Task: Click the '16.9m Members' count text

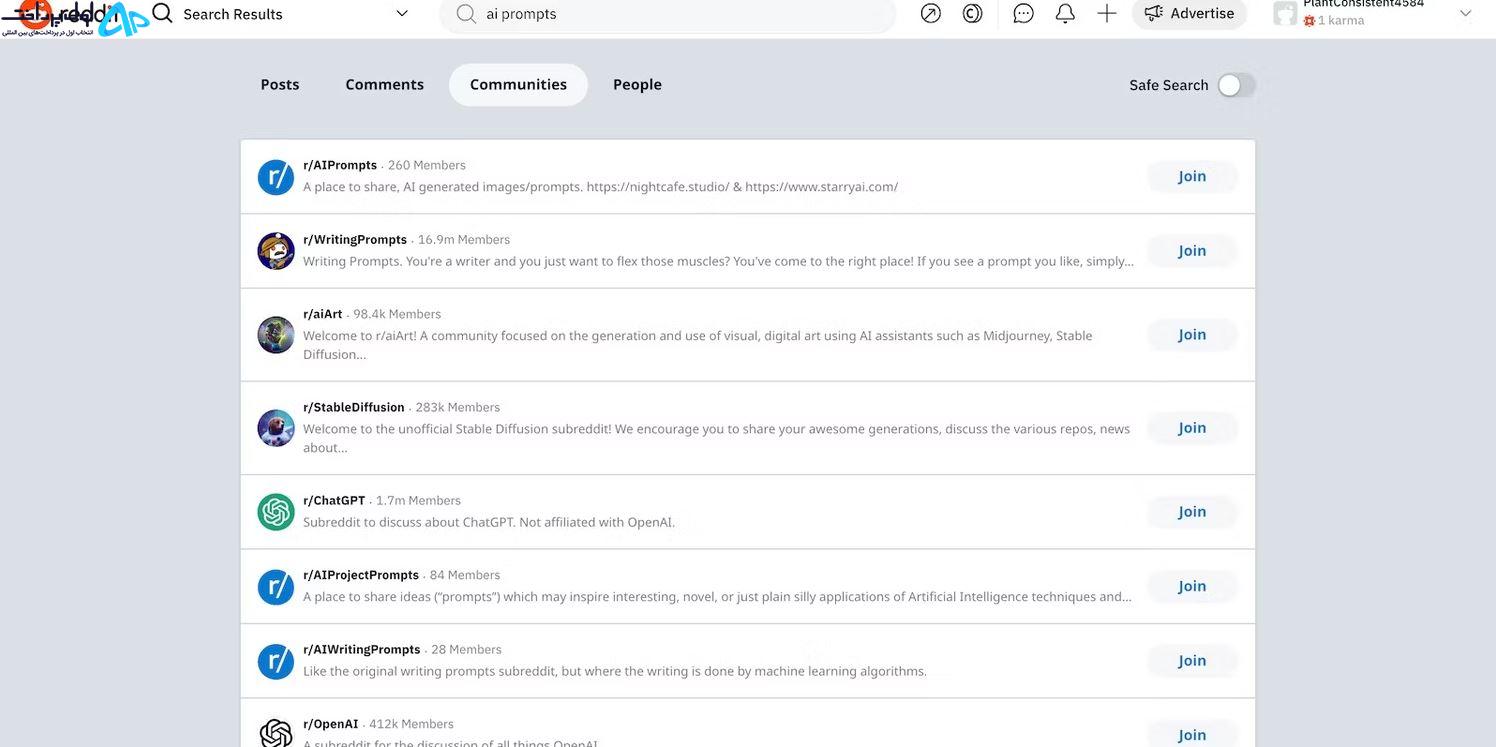Action: (x=464, y=240)
